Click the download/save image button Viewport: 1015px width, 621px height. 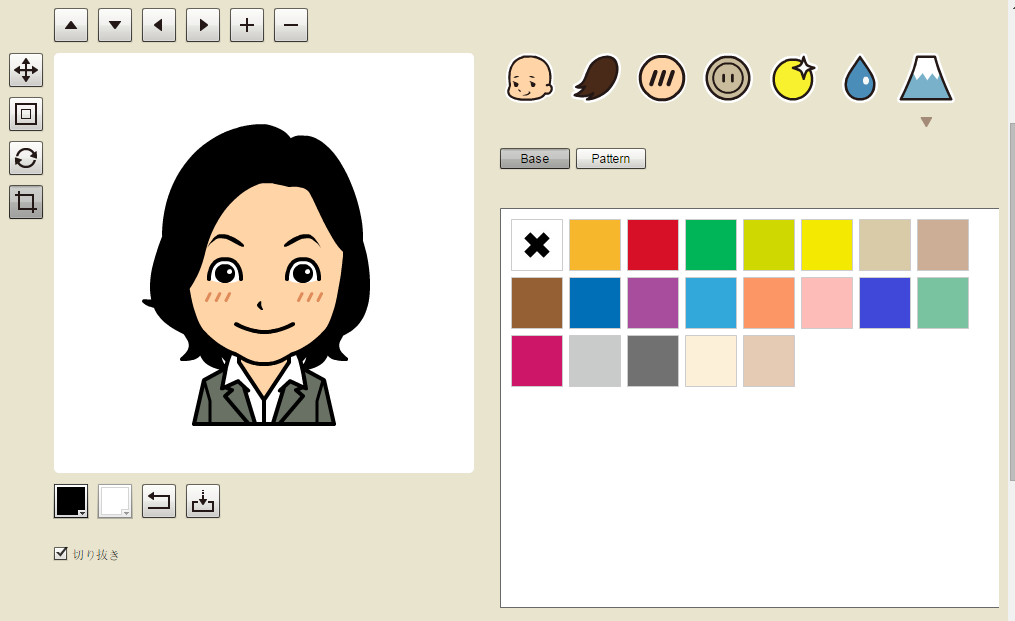point(203,501)
